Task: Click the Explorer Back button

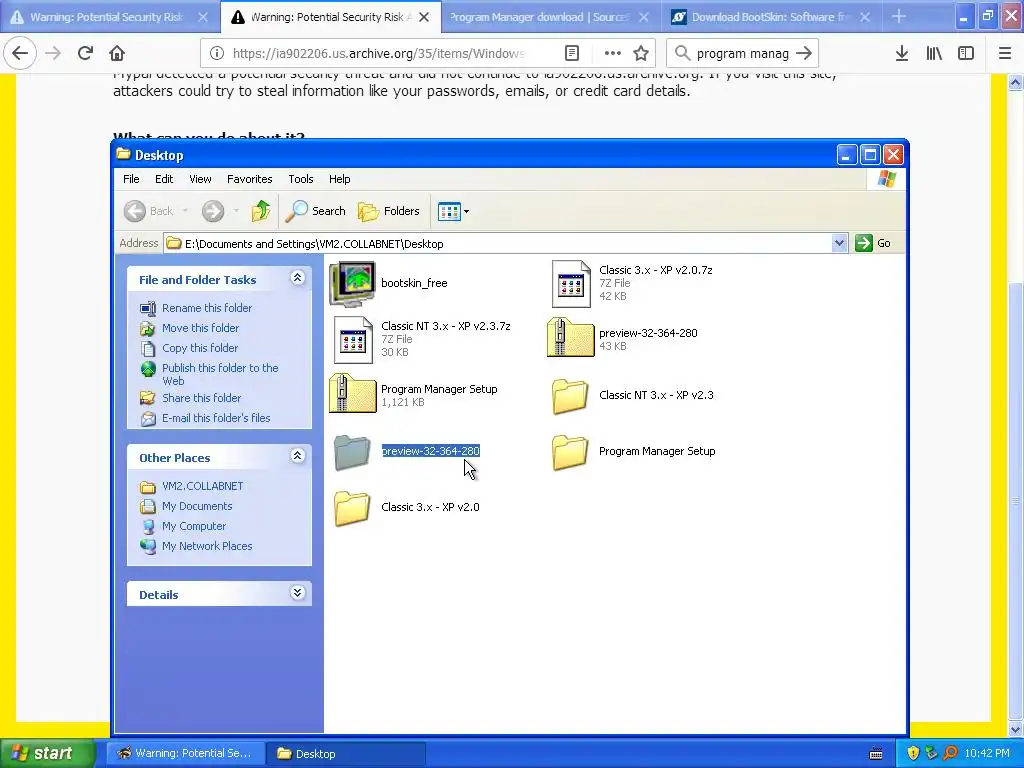Action: pyautogui.click(x=150, y=211)
